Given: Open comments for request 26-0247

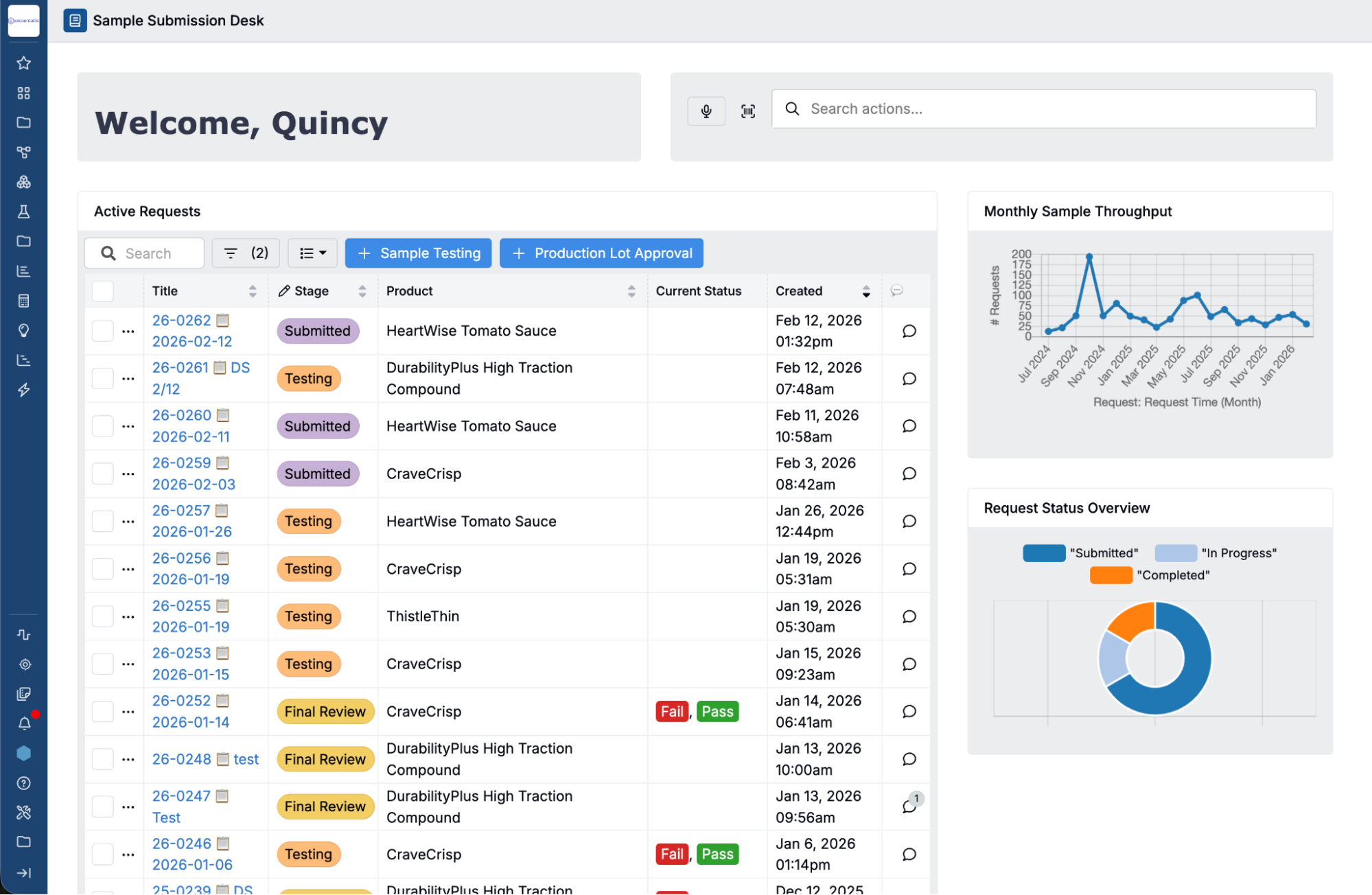Looking at the screenshot, I should pos(909,806).
